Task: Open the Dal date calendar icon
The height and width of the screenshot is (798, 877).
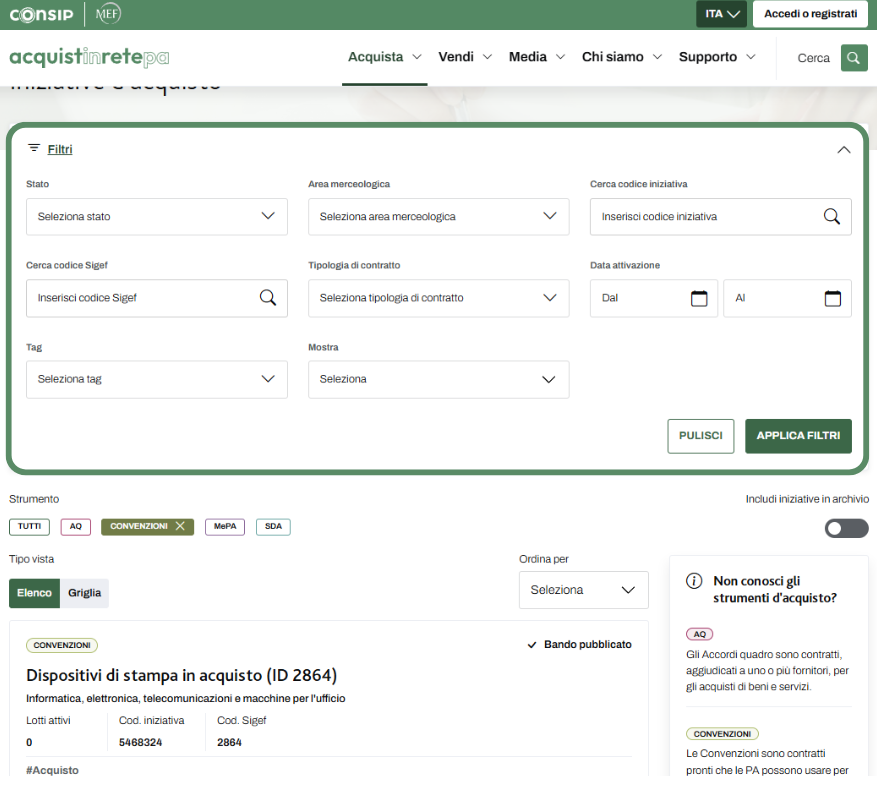Action: pyautogui.click(x=699, y=298)
